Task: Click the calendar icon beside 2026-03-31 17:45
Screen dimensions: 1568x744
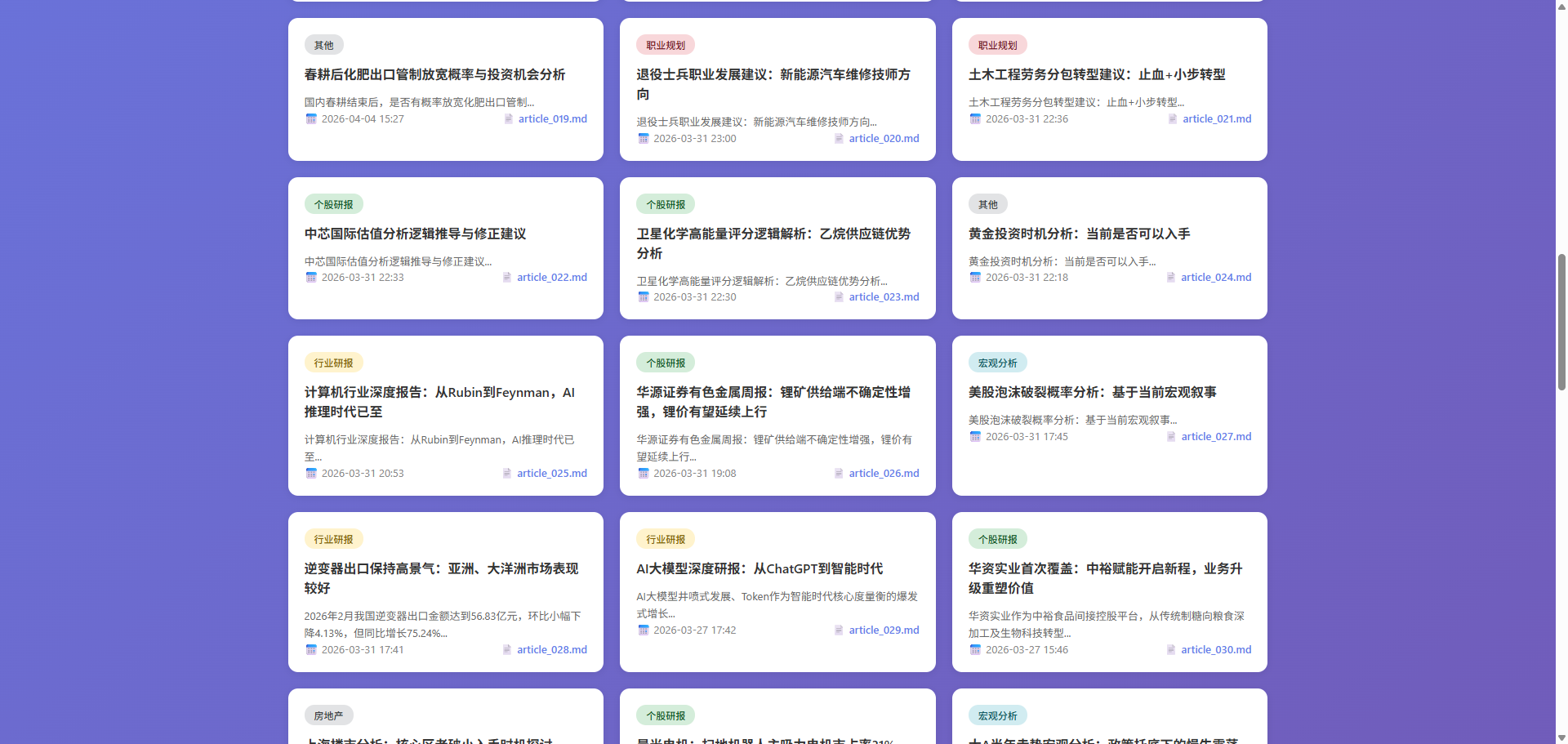Action: point(975,437)
